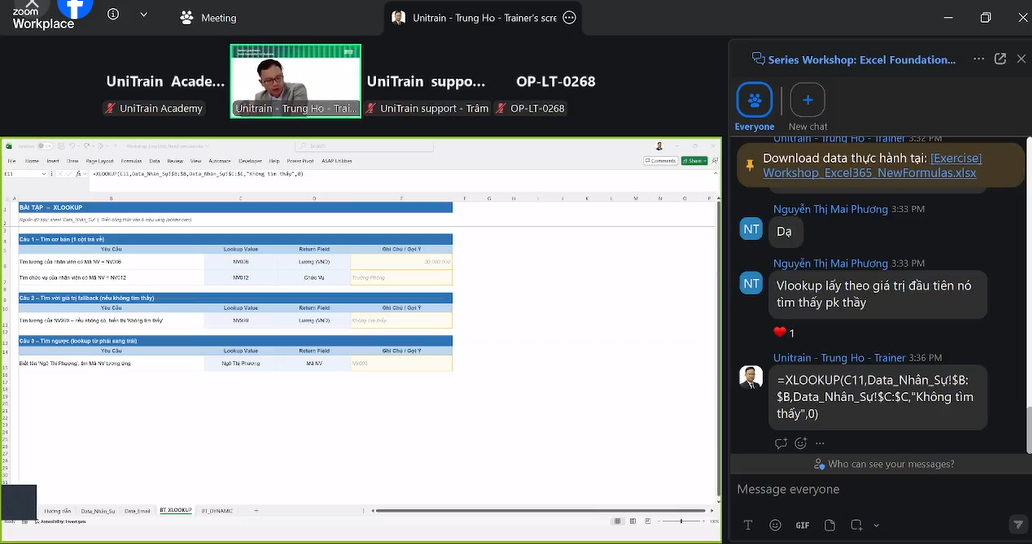Open the Data ribbon tab in Excel
The width and height of the screenshot is (1032, 544).
coord(155,161)
